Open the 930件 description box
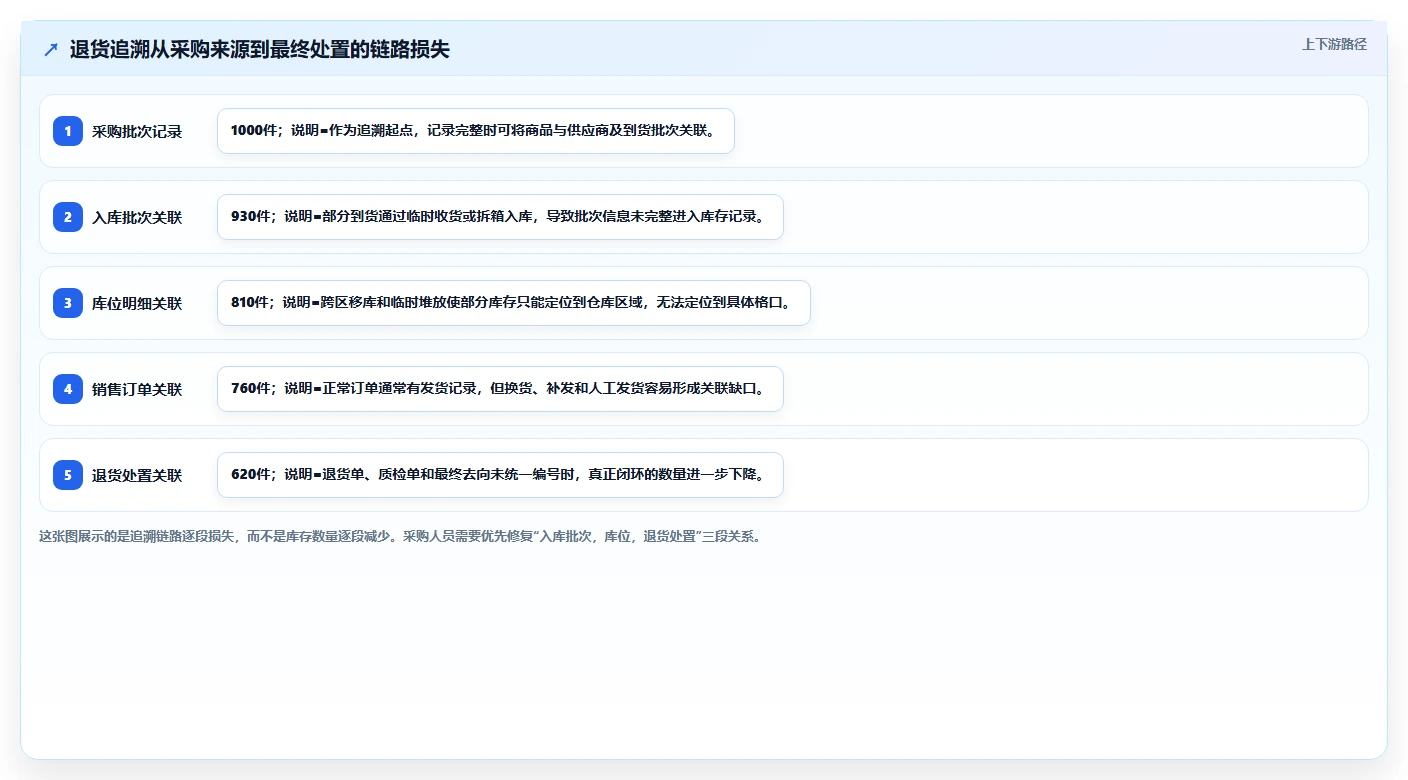This screenshot has width=1408, height=780. tap(500, 217)
